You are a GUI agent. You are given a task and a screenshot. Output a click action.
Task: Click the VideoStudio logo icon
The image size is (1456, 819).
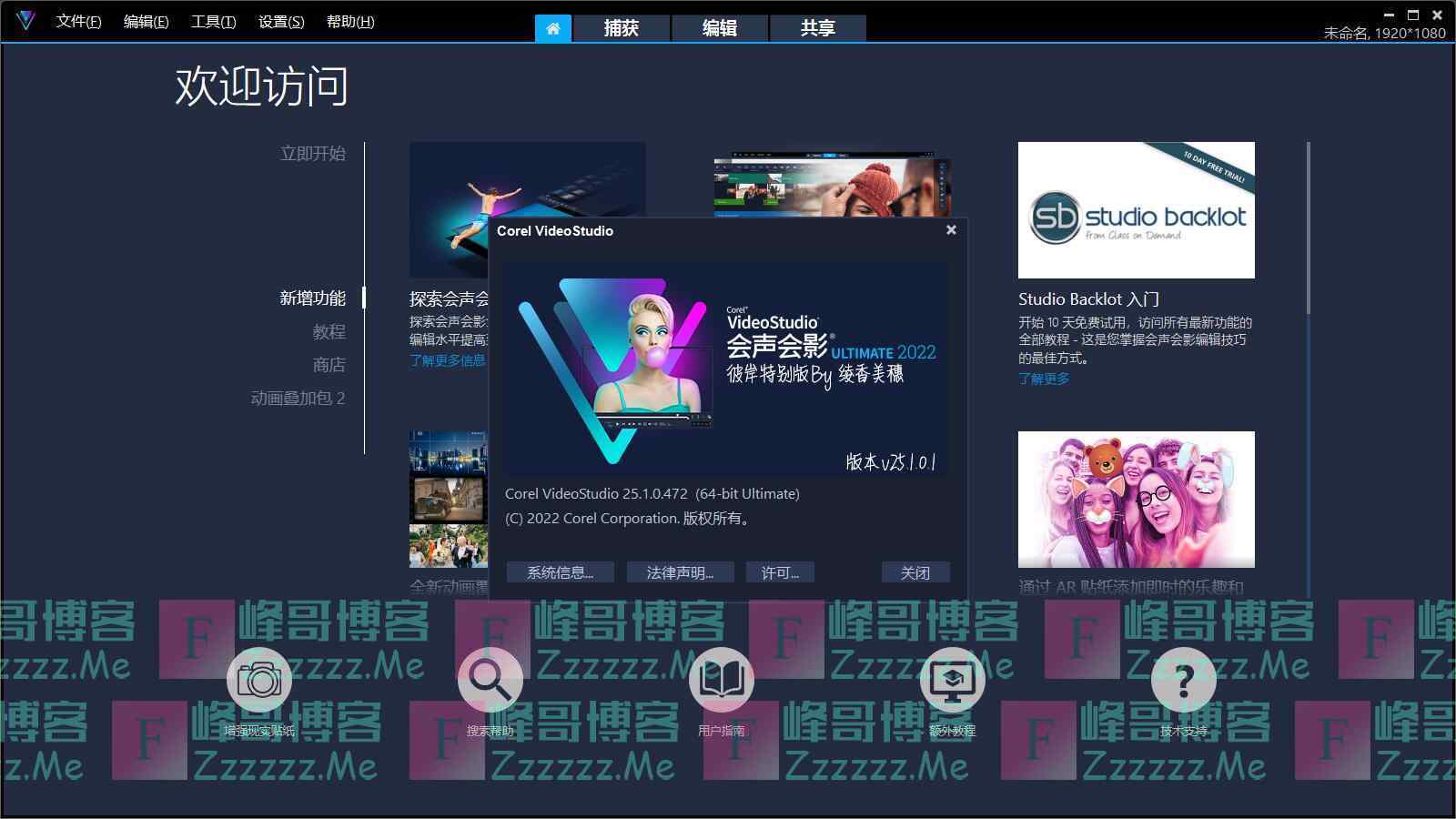[25, 20]
